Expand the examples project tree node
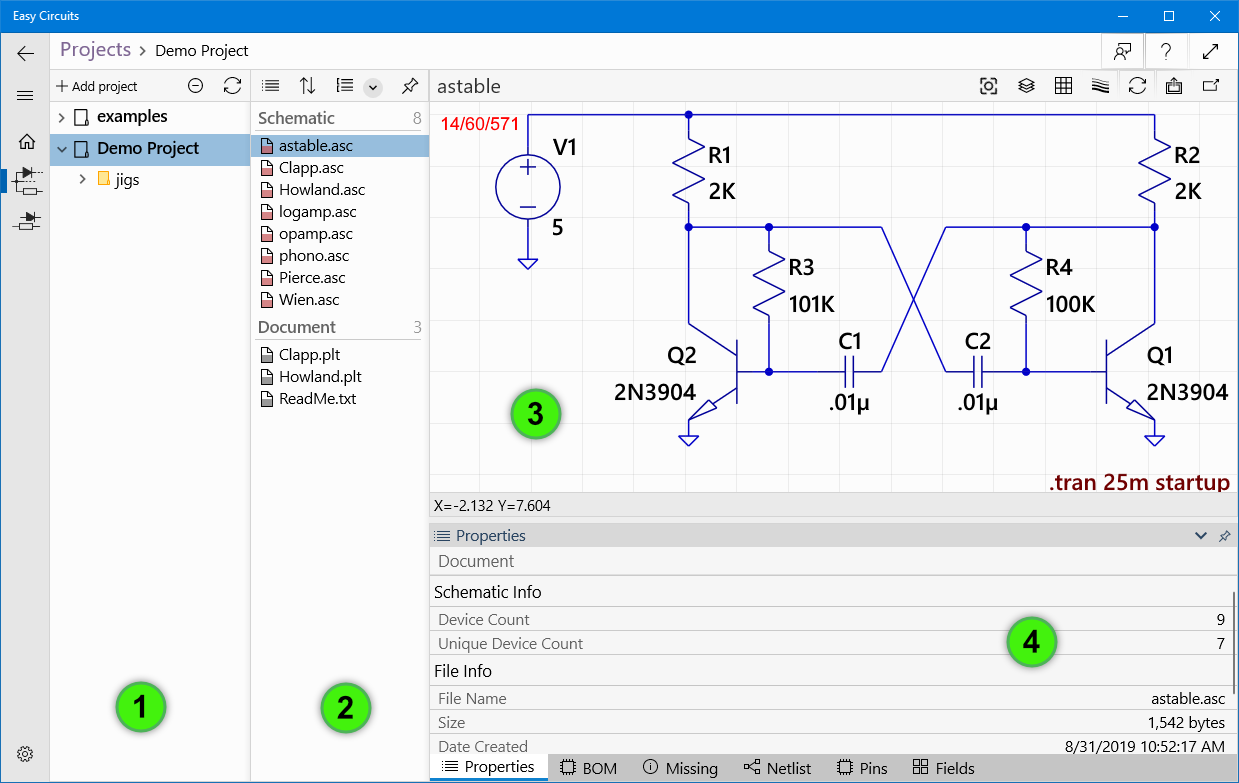This screenshot has width=1239, height=783. (62, 117)
